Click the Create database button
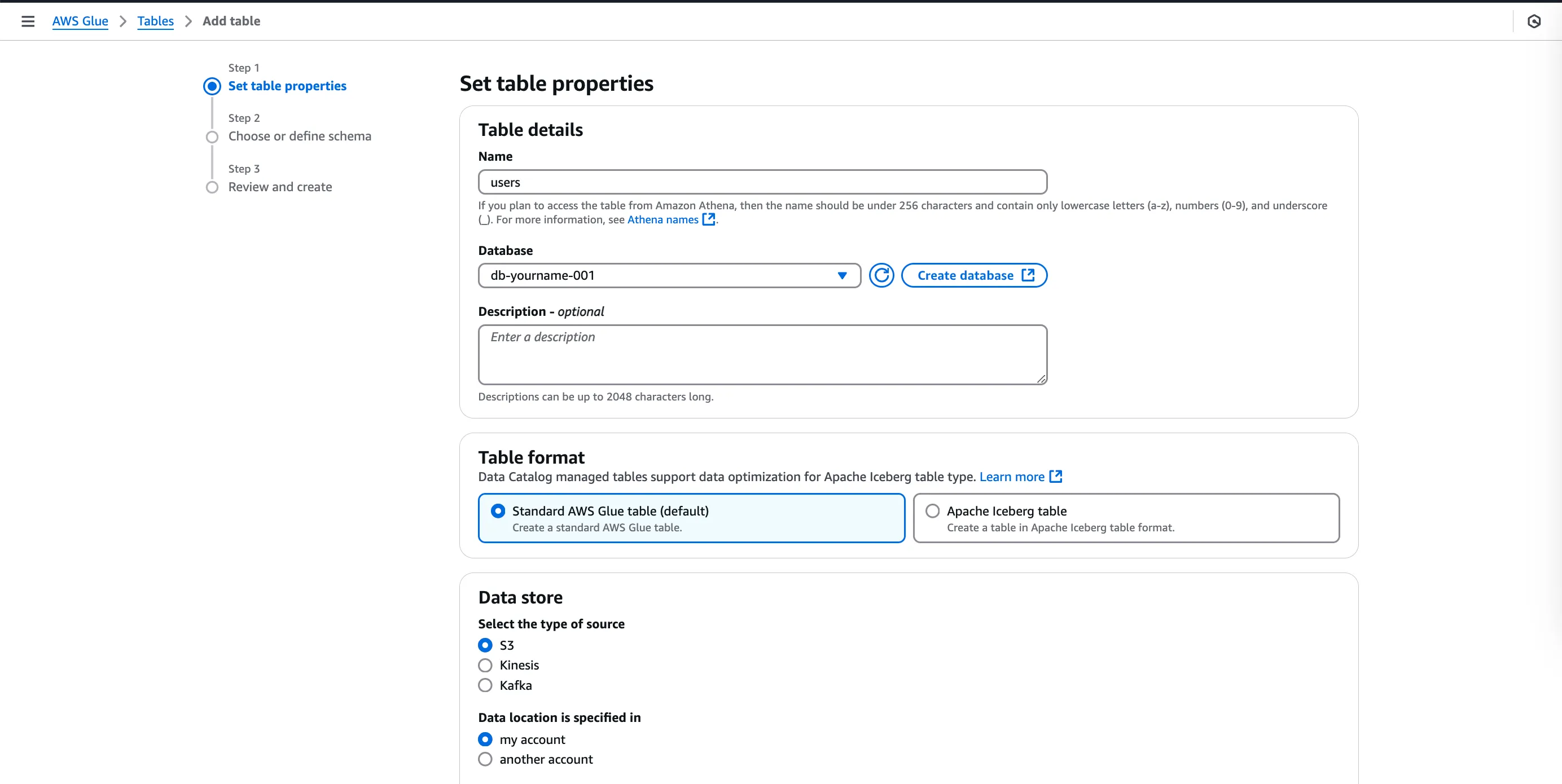This screenshot has width=1562, height=784. pos(974,276)
